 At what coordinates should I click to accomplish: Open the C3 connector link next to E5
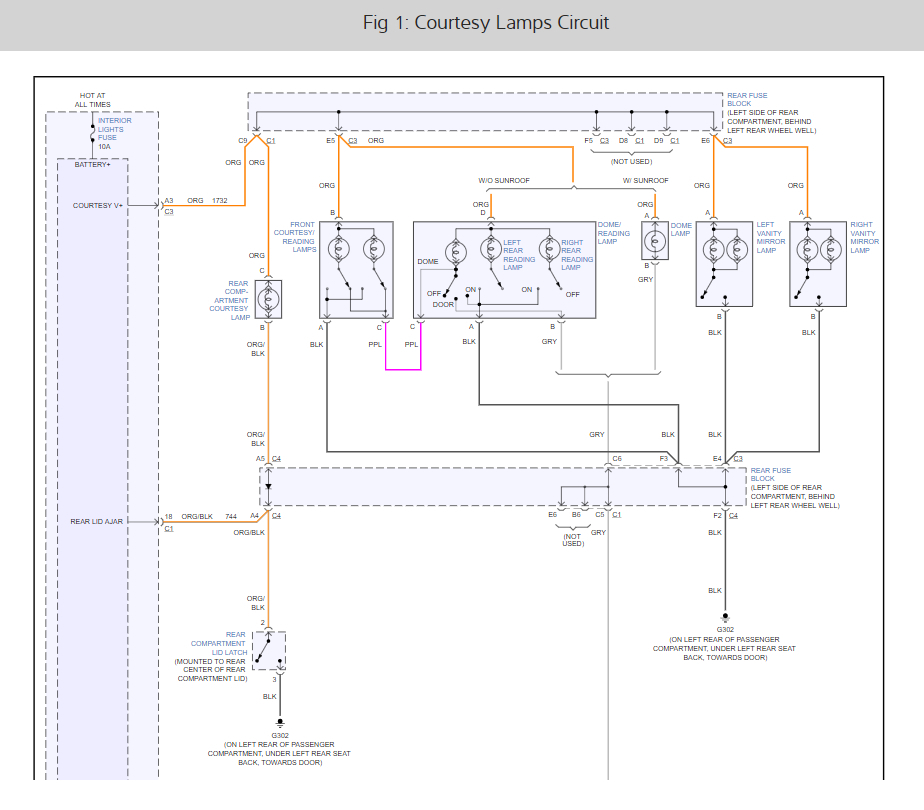click(352, 141)
